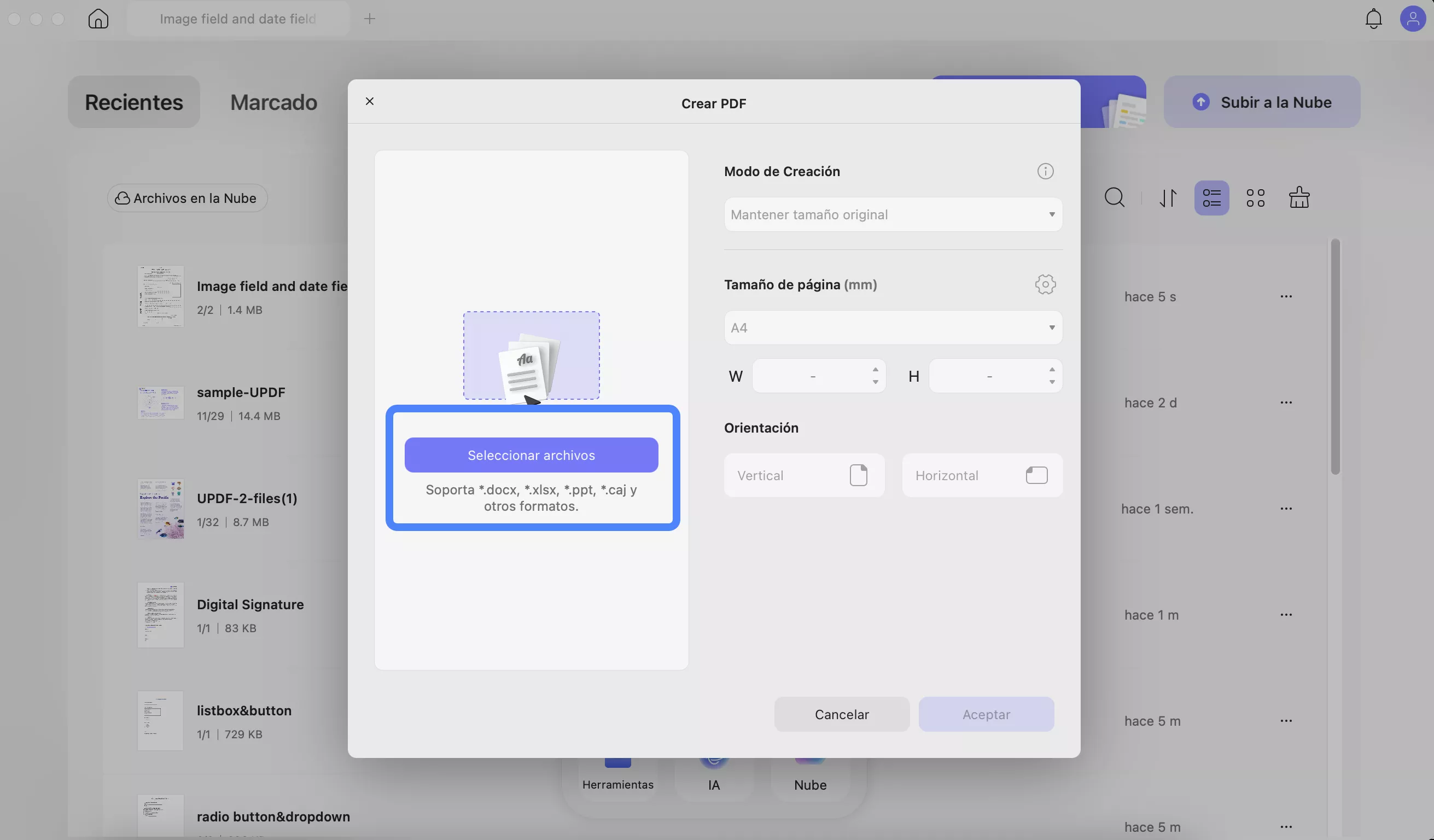Image resolution: width=1434 pixels, height=840 pixels.
Task: Open page size settings gear icon
Action: tap(1045, 284)
